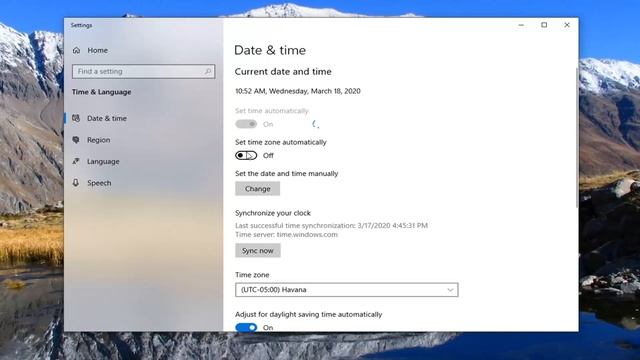
Task: Turn on Set time zone automatically
Action: coord(246,156)
